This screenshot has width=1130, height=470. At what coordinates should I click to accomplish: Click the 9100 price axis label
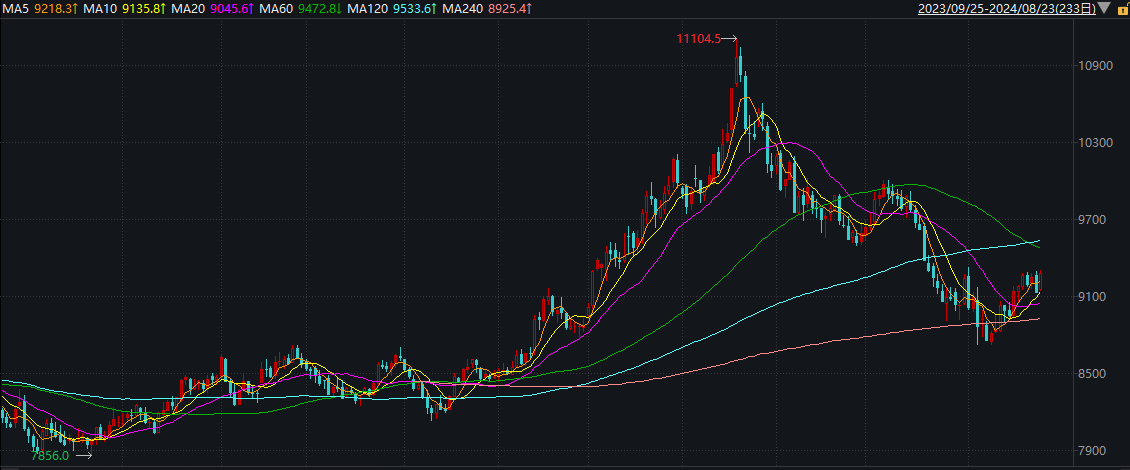(x=1091, y=297)
